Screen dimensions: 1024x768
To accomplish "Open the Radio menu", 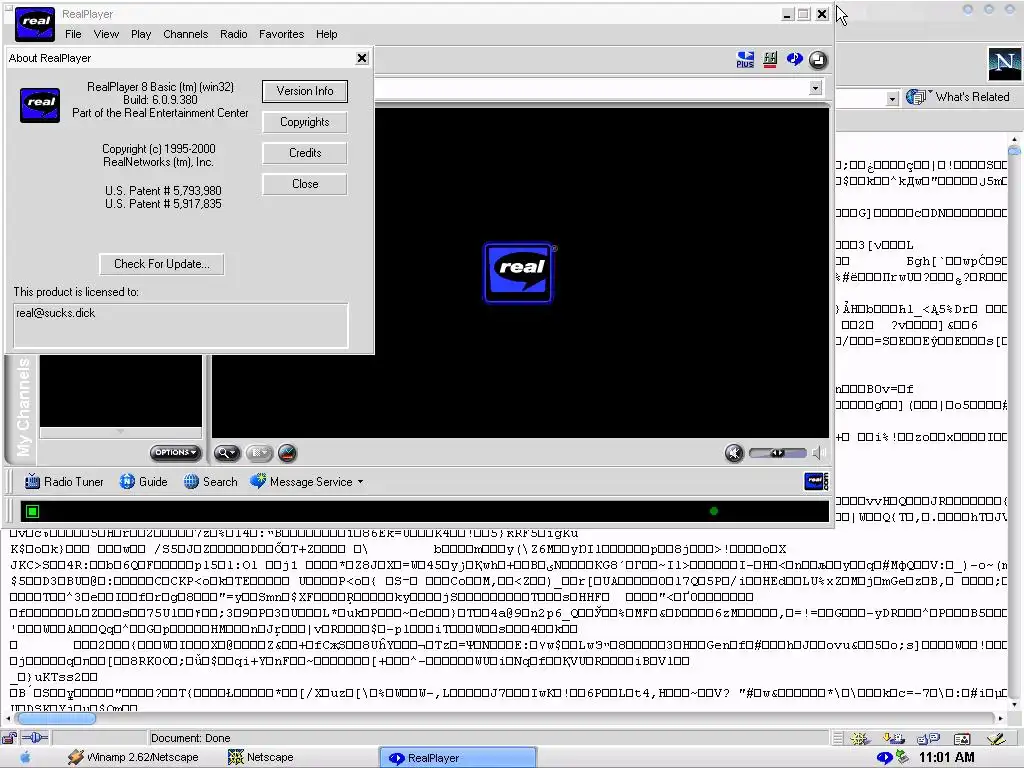I will tap(233, 34).
